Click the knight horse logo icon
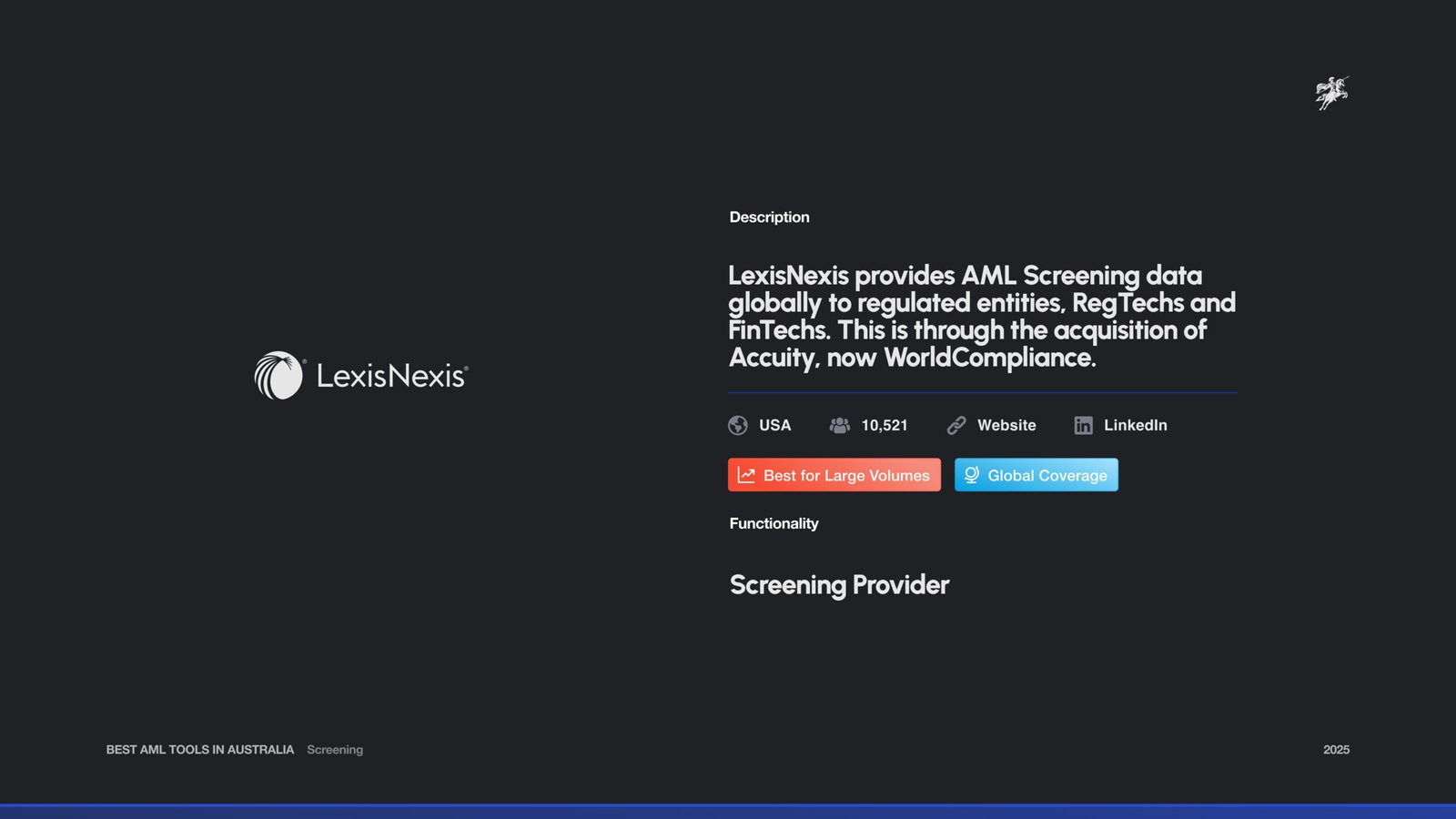Viewport: 1456px width, 819px height. [x=1332, y=93]
